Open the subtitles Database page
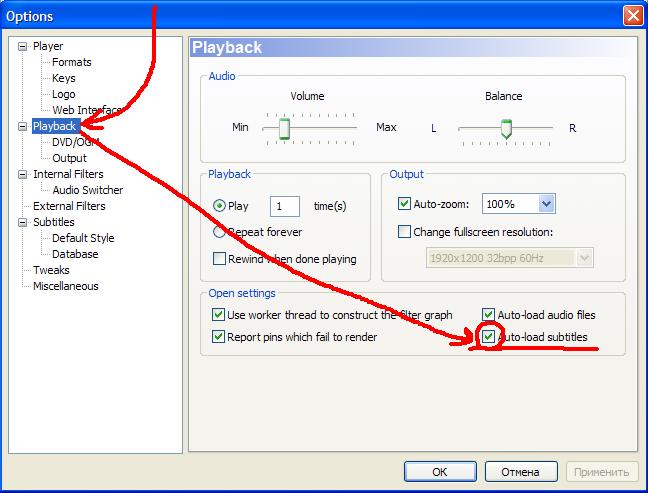Screen dimensions: 648x493 (x=75, y=254)
